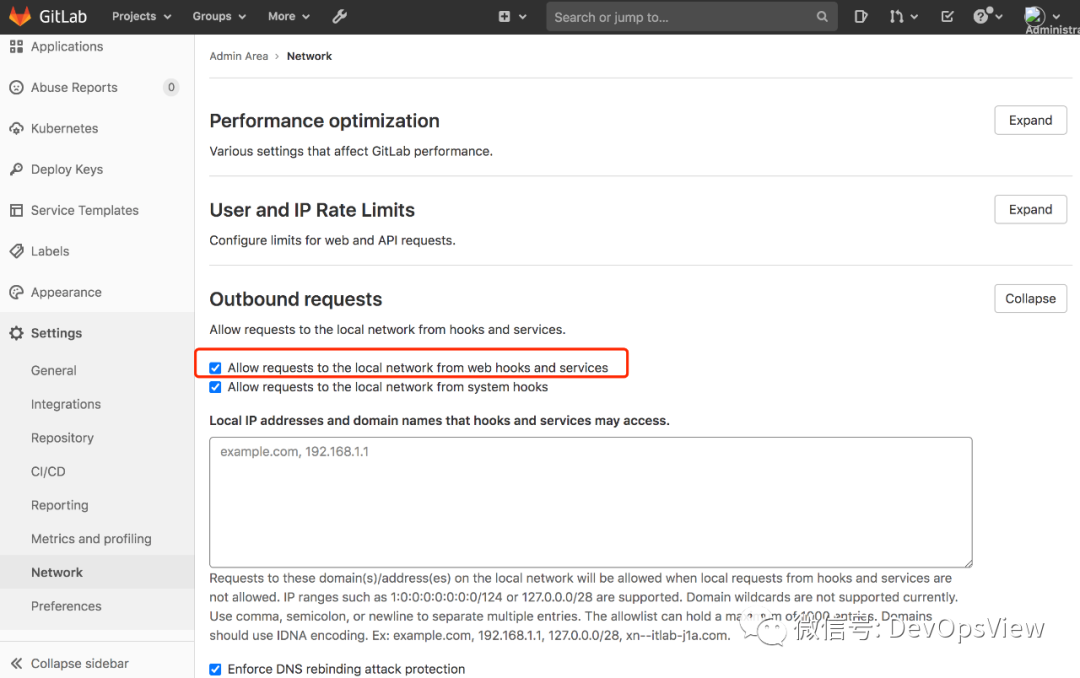Click the Kubernetes sidebar icon
The width and height of the screenshot is (1080, 678).
tap(17, 128)
